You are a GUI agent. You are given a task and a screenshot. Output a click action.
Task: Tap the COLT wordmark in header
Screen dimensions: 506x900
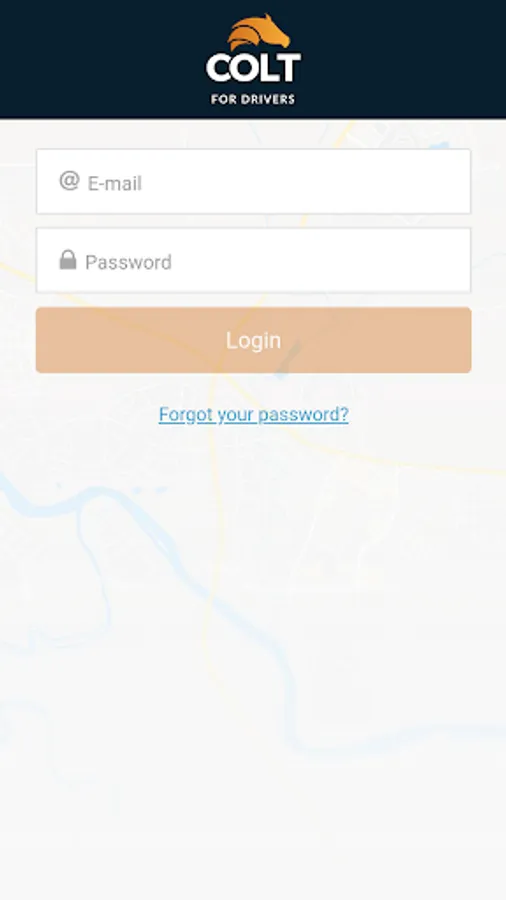253,68
